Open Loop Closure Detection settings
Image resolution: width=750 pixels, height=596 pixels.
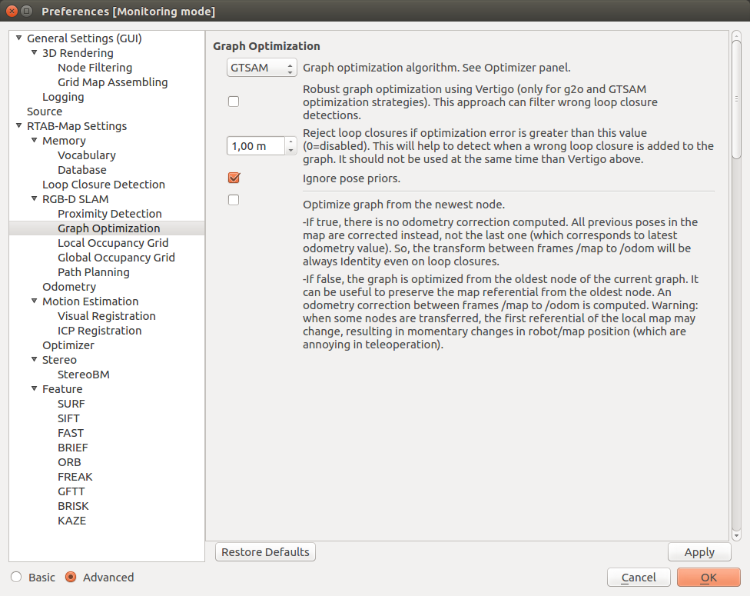[x=103, y=185]
